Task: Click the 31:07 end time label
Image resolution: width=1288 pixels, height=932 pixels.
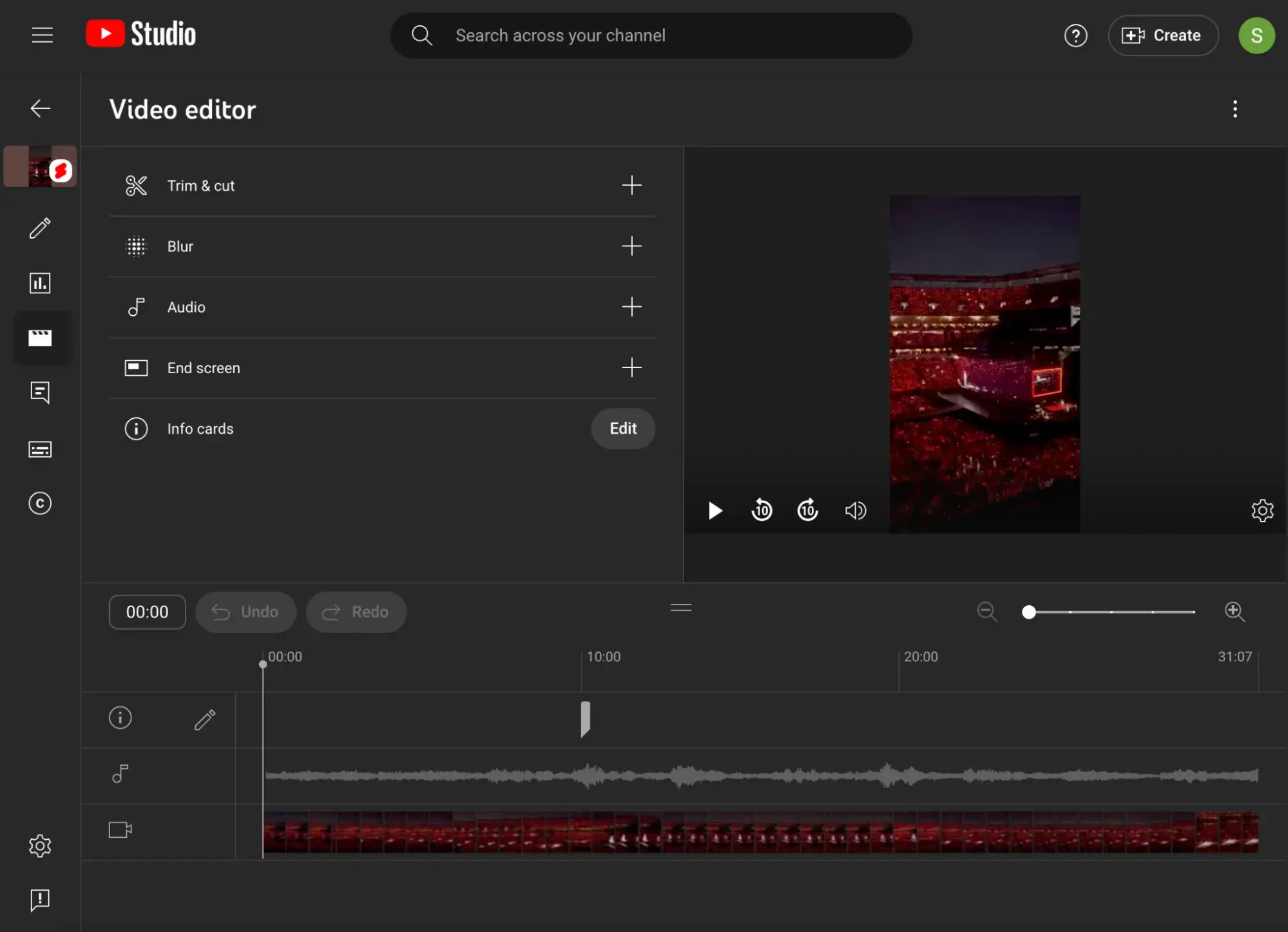Action: point(1235,657)
